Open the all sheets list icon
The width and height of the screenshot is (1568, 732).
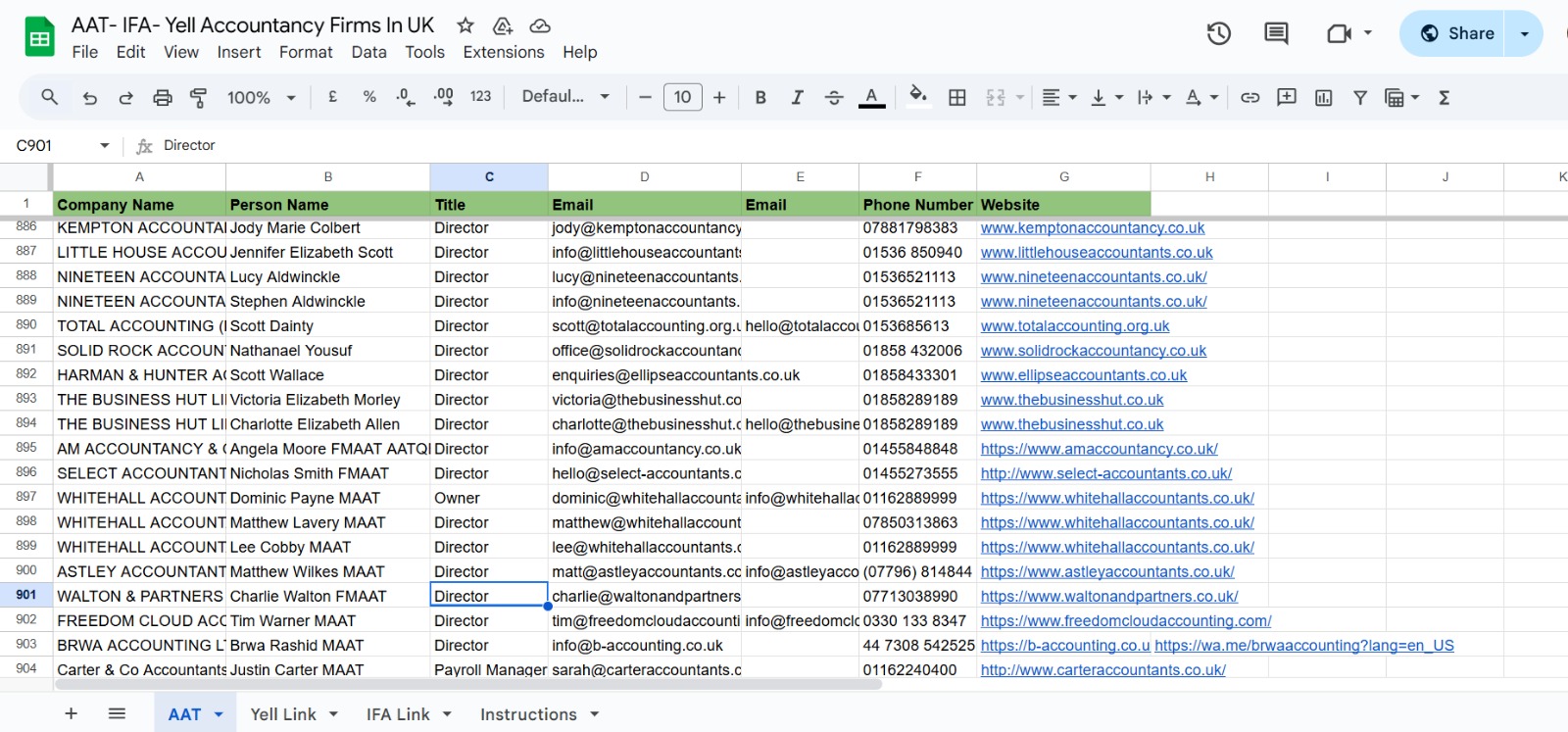(x=117, y=713)
